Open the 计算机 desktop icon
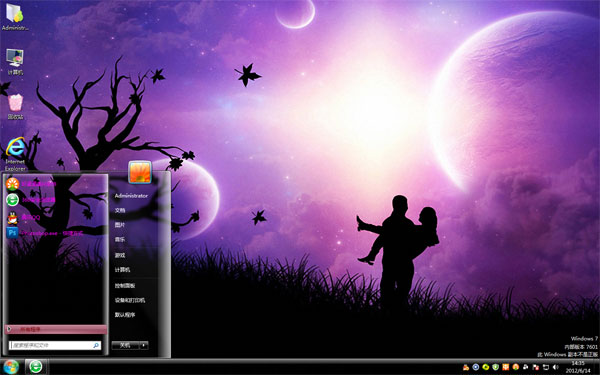Screen dimensions: 600x375 tap(15, 62)
